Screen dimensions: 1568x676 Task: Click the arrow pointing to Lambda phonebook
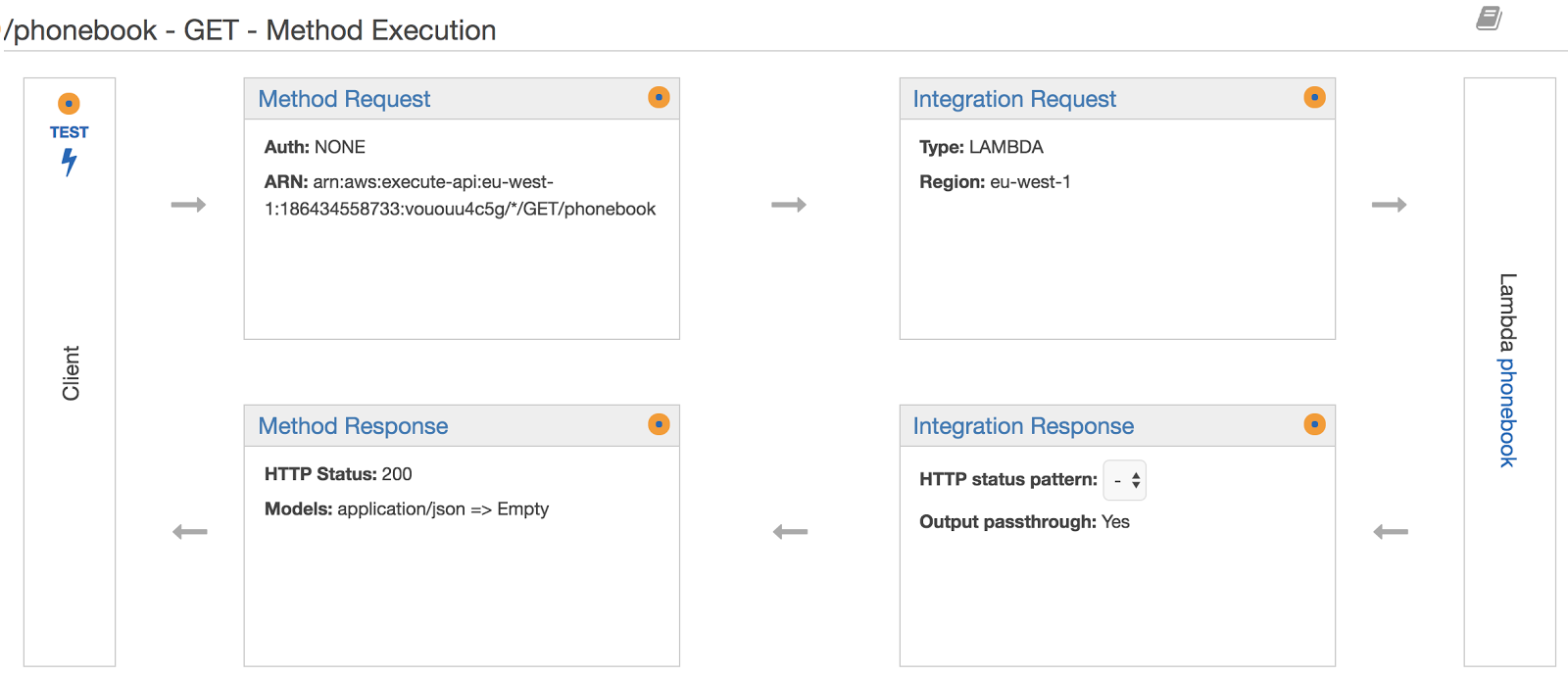point(1390,205)
